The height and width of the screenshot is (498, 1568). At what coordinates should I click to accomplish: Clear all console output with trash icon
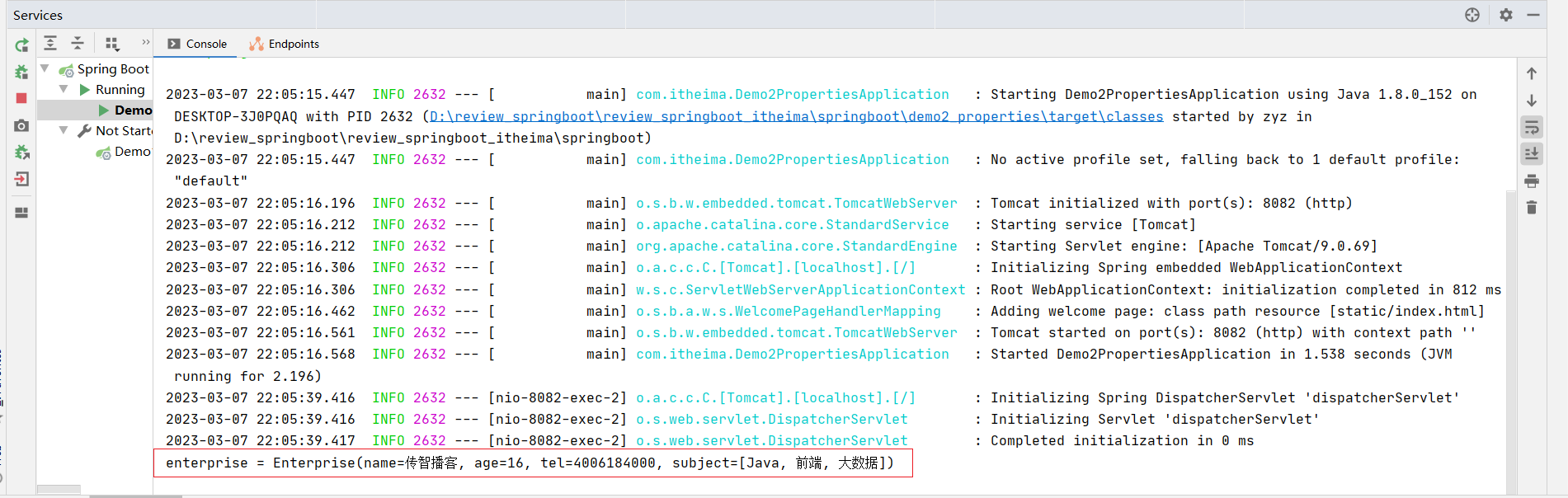coord(1532,207)
